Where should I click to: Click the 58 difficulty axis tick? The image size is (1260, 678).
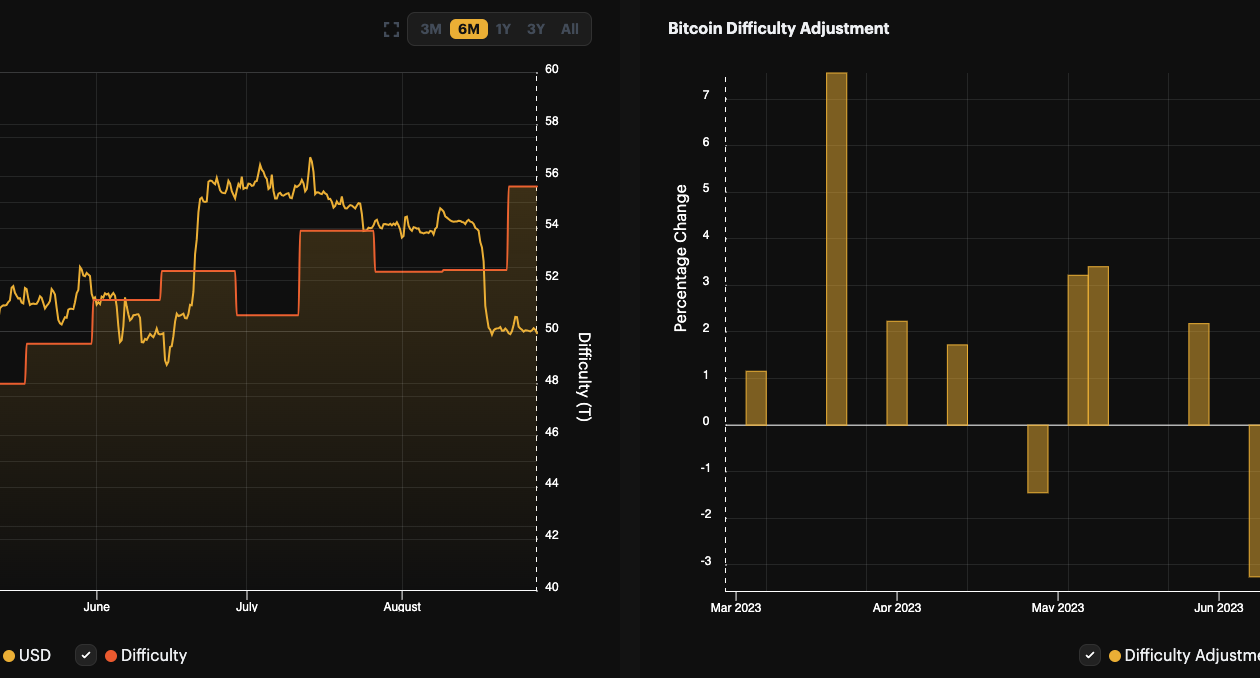pyautogui.click(x=552, y=122)
